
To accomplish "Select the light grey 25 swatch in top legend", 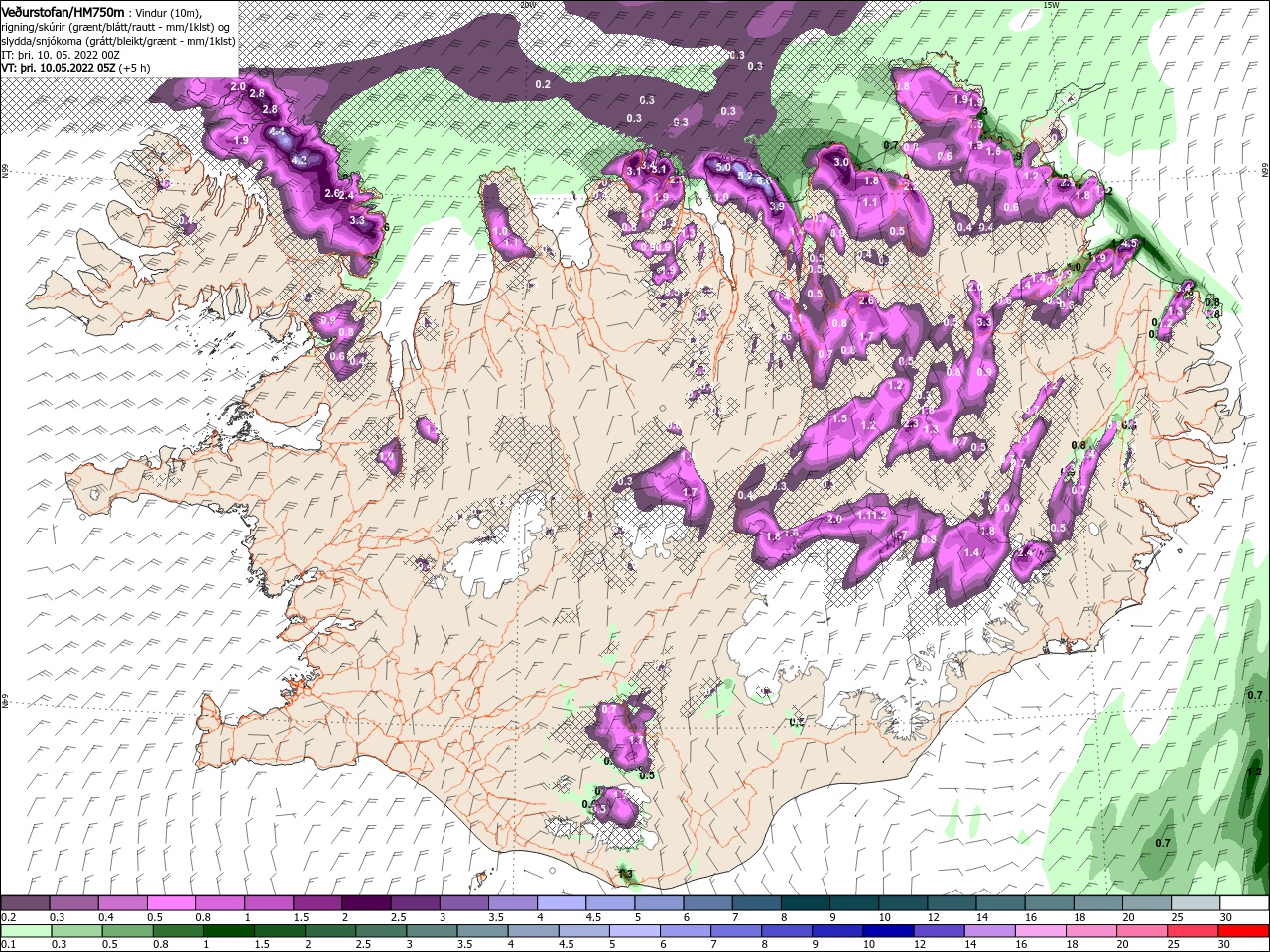I will pyautogui.click(x=1195, y=903).
